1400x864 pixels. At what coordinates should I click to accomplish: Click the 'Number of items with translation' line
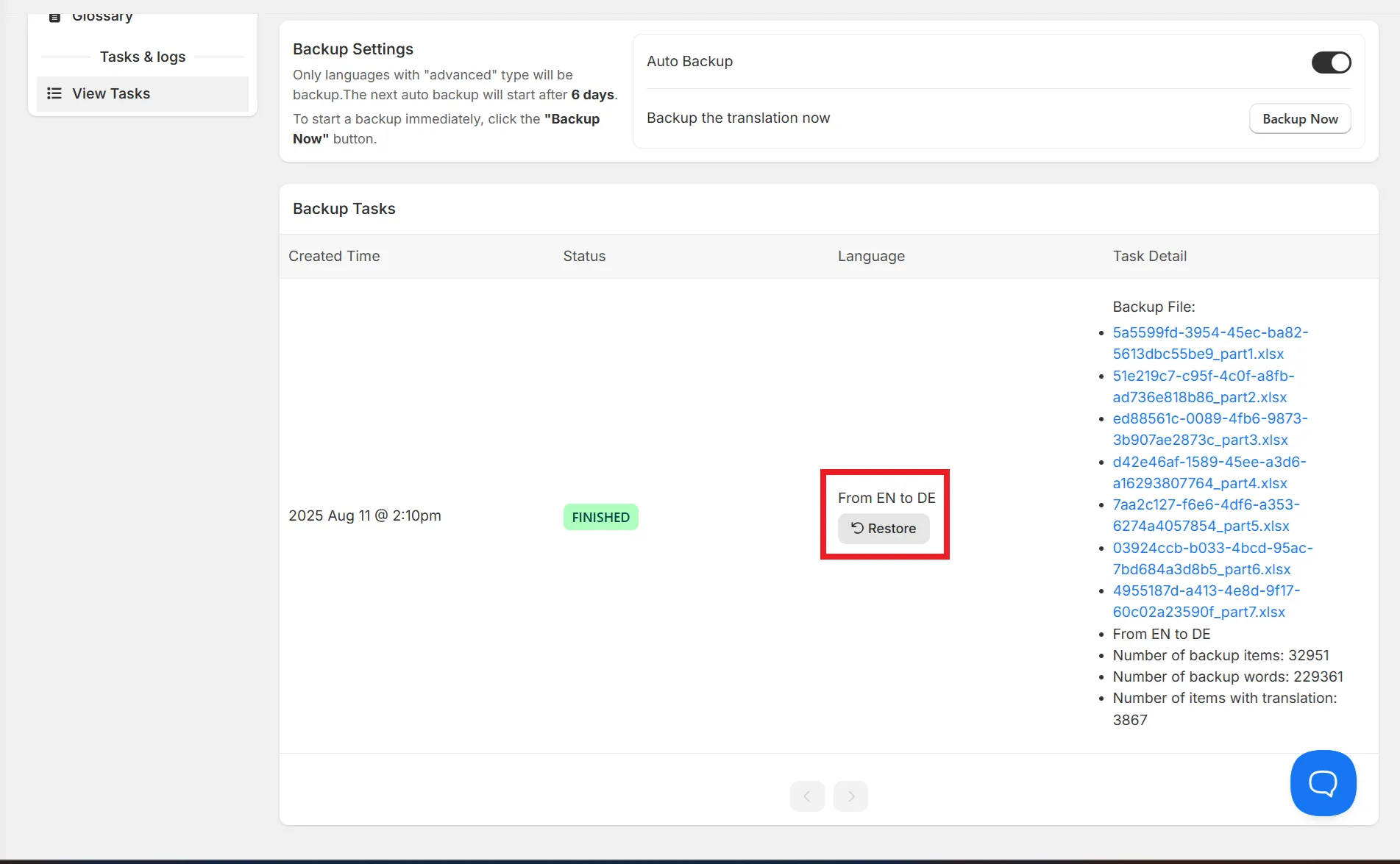click(x=1224, y=710)
